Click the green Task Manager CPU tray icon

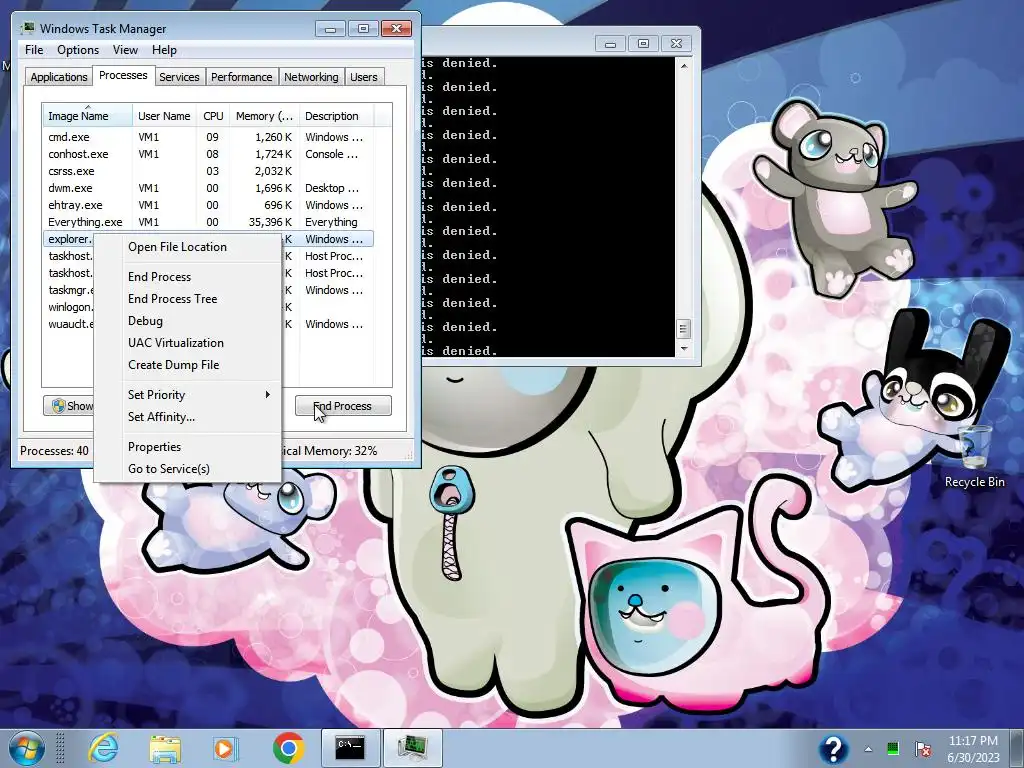point(893,748)
